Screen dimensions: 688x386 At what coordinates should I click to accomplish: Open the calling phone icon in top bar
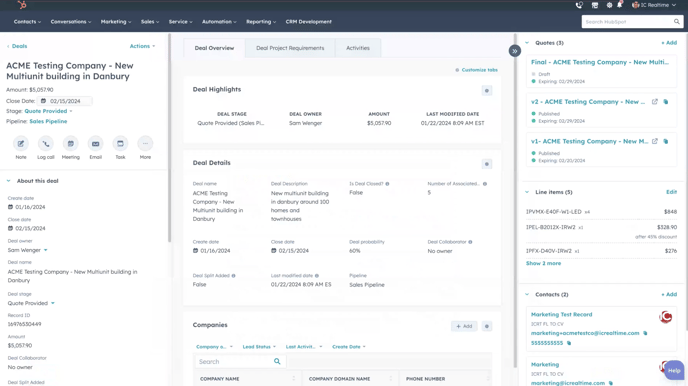(579, 5)
